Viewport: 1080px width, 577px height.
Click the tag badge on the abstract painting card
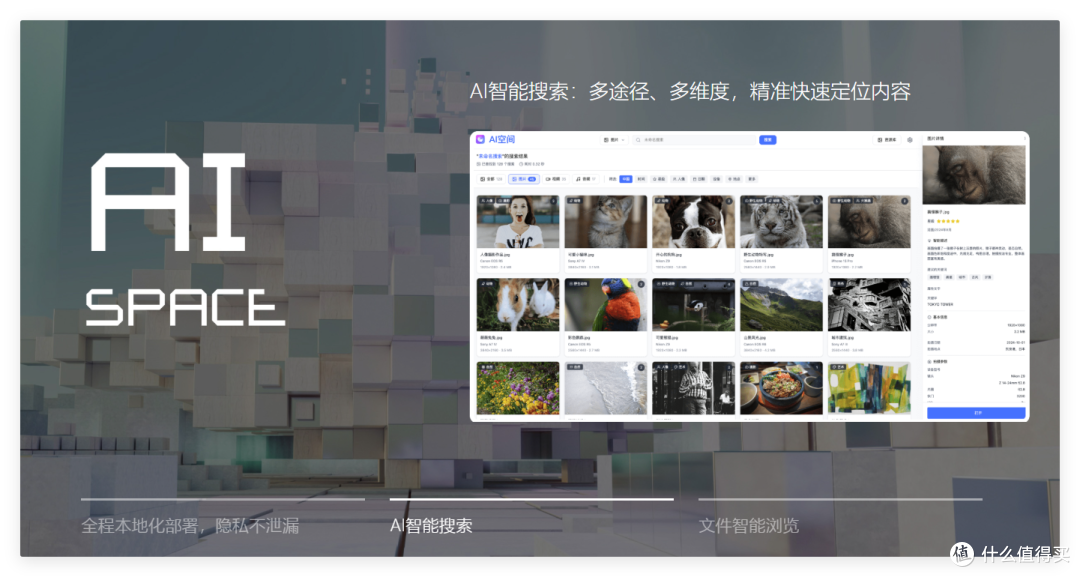click(x=838, y=367)
